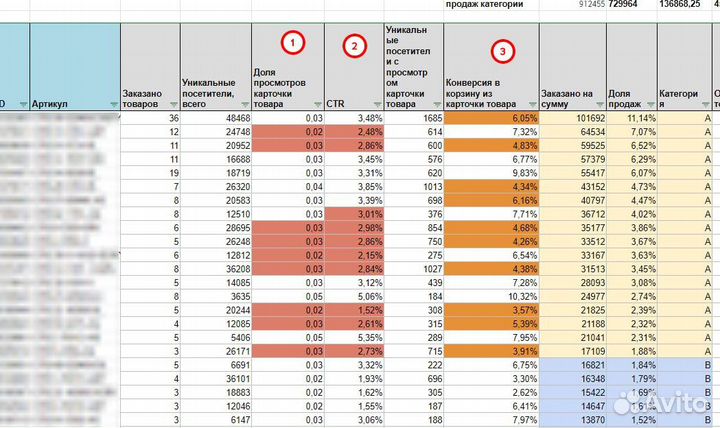Viewport: 720px width, 428px height.
Task: Click red circle marker number 1
Action: tap(291, 43)
